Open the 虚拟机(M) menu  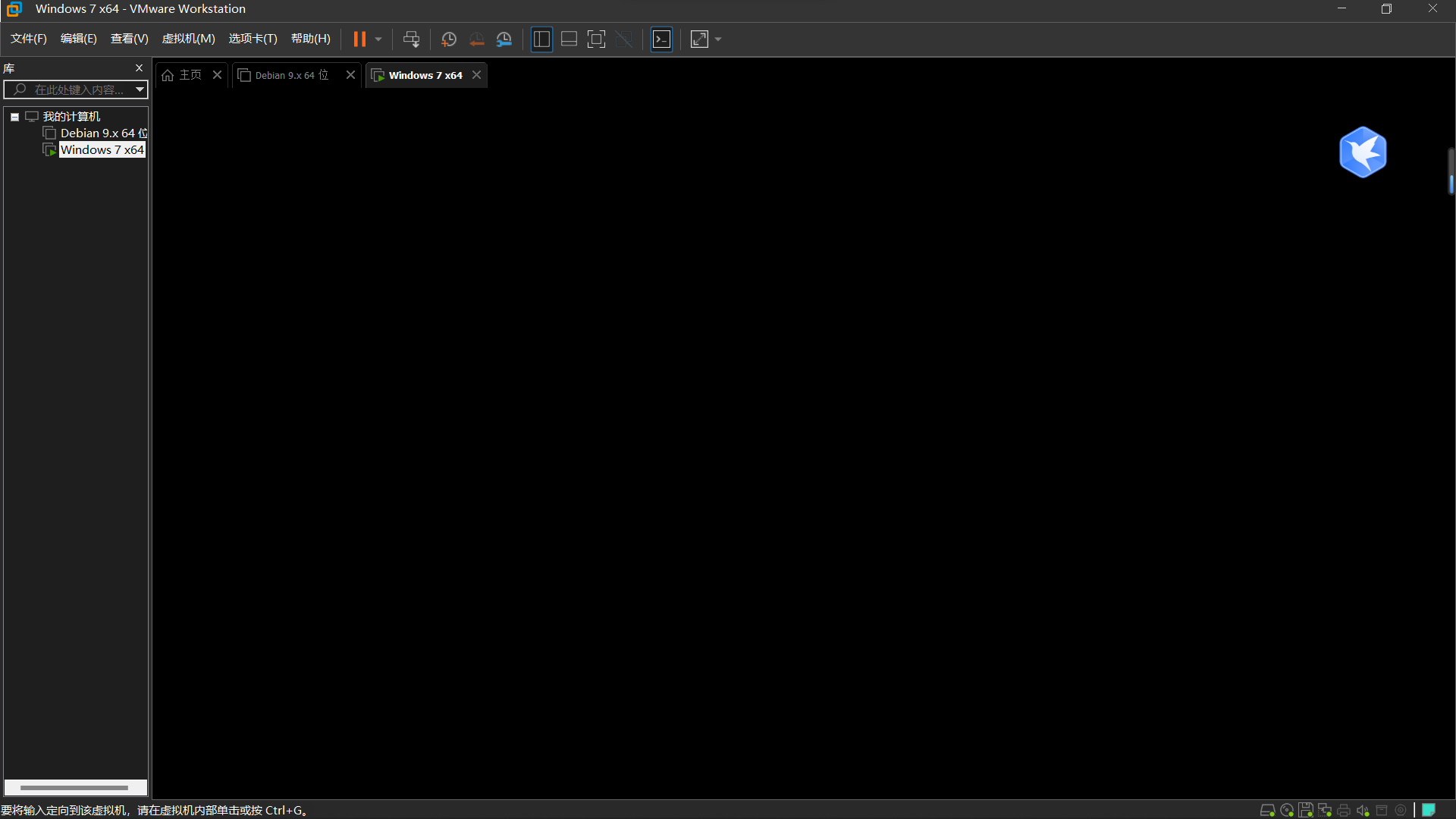pyautogui.click(x=189, y=39)
